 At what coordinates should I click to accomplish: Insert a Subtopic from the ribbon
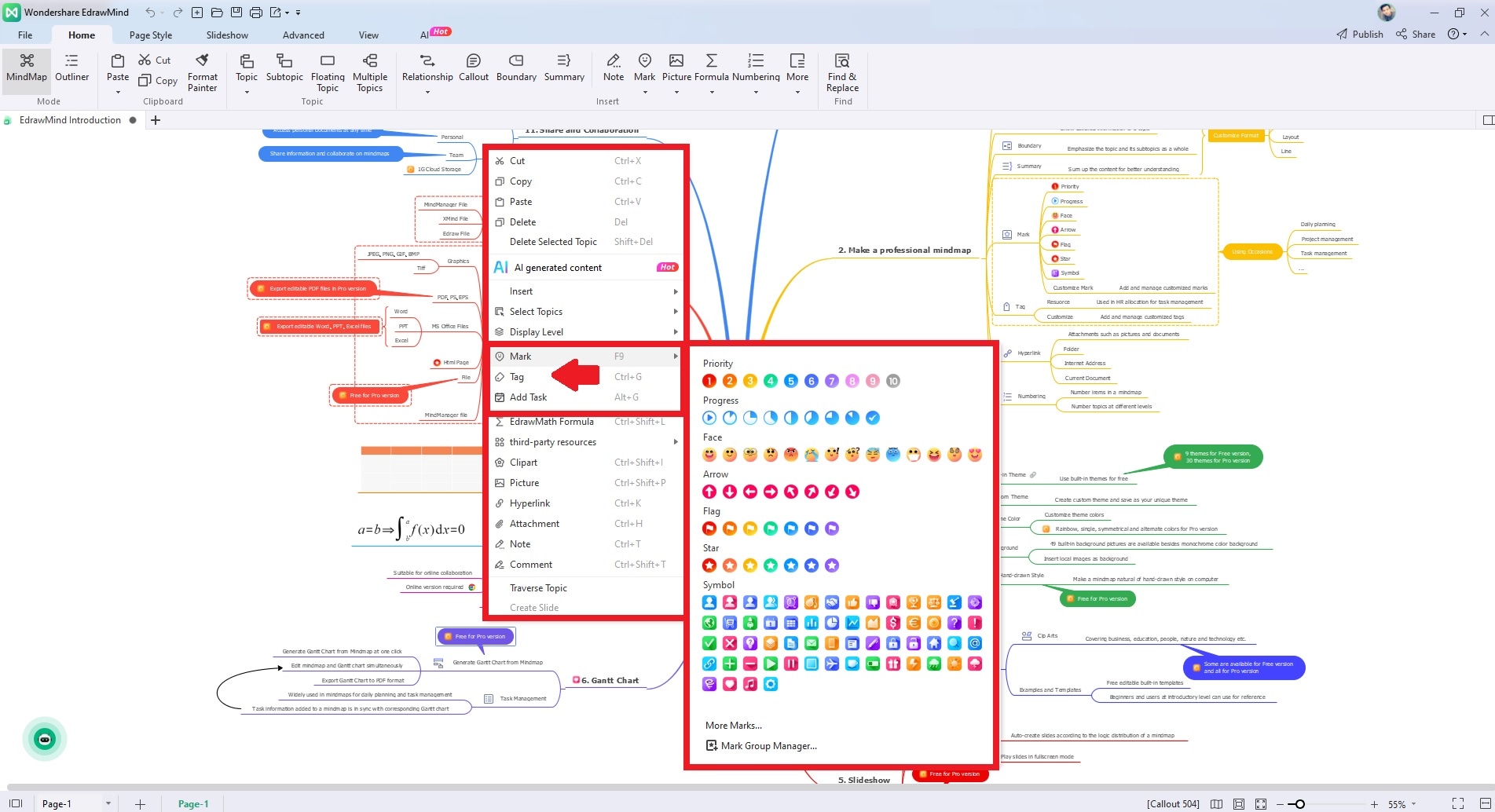pyautogui.click(x=284, y=68)
